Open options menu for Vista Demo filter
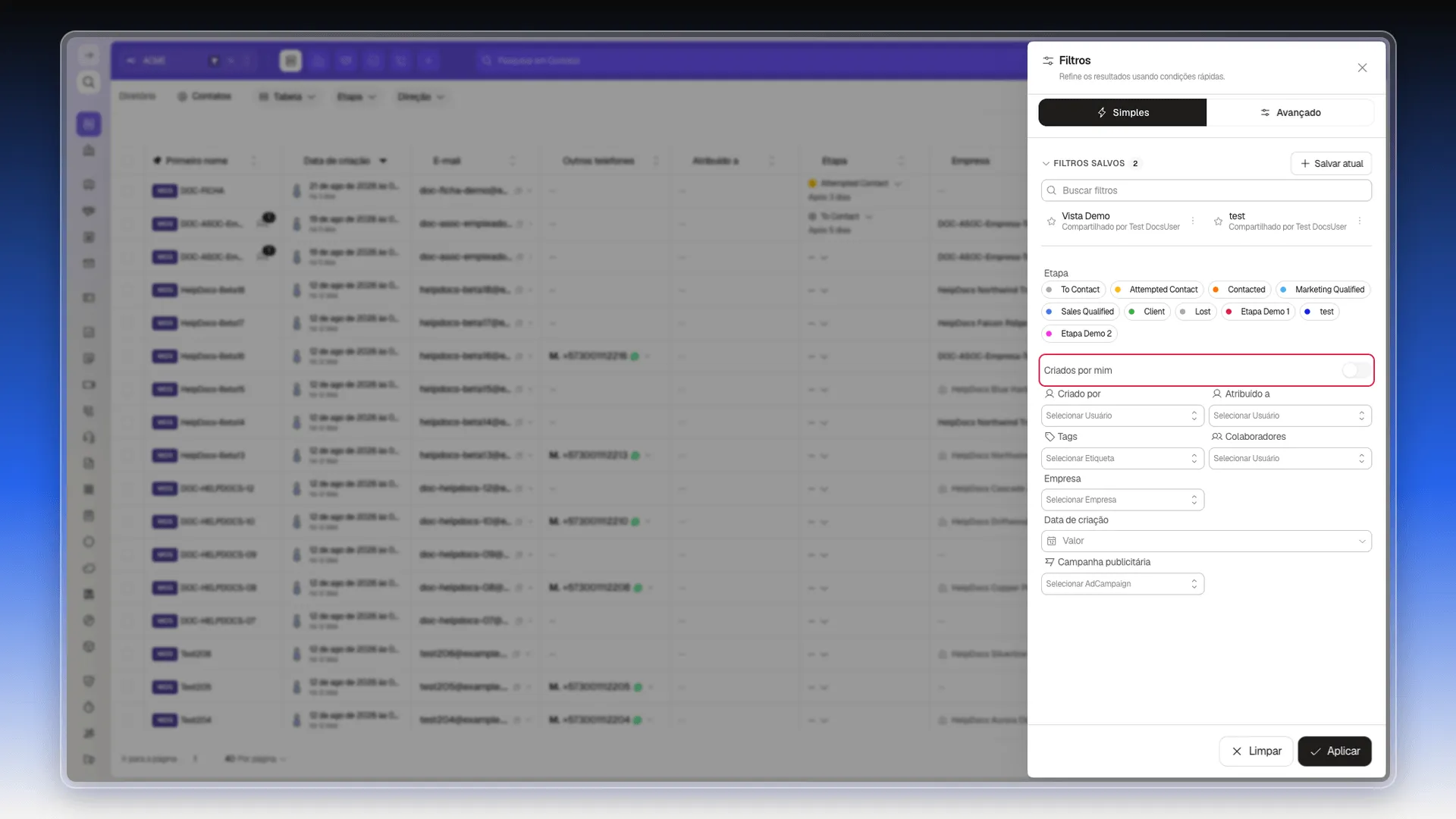Viewport: 1456px width, 819px height. (1192, 221)
